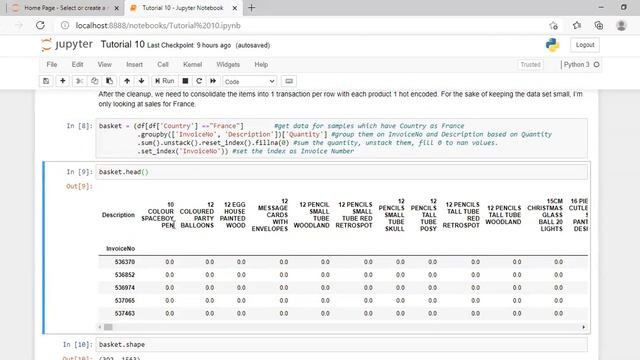Click the 15CM CHRISTMAS GLASS BALL 20 LIGHTS header
Image resolution: width=640 pixels, height=360 pixels.
545,215
